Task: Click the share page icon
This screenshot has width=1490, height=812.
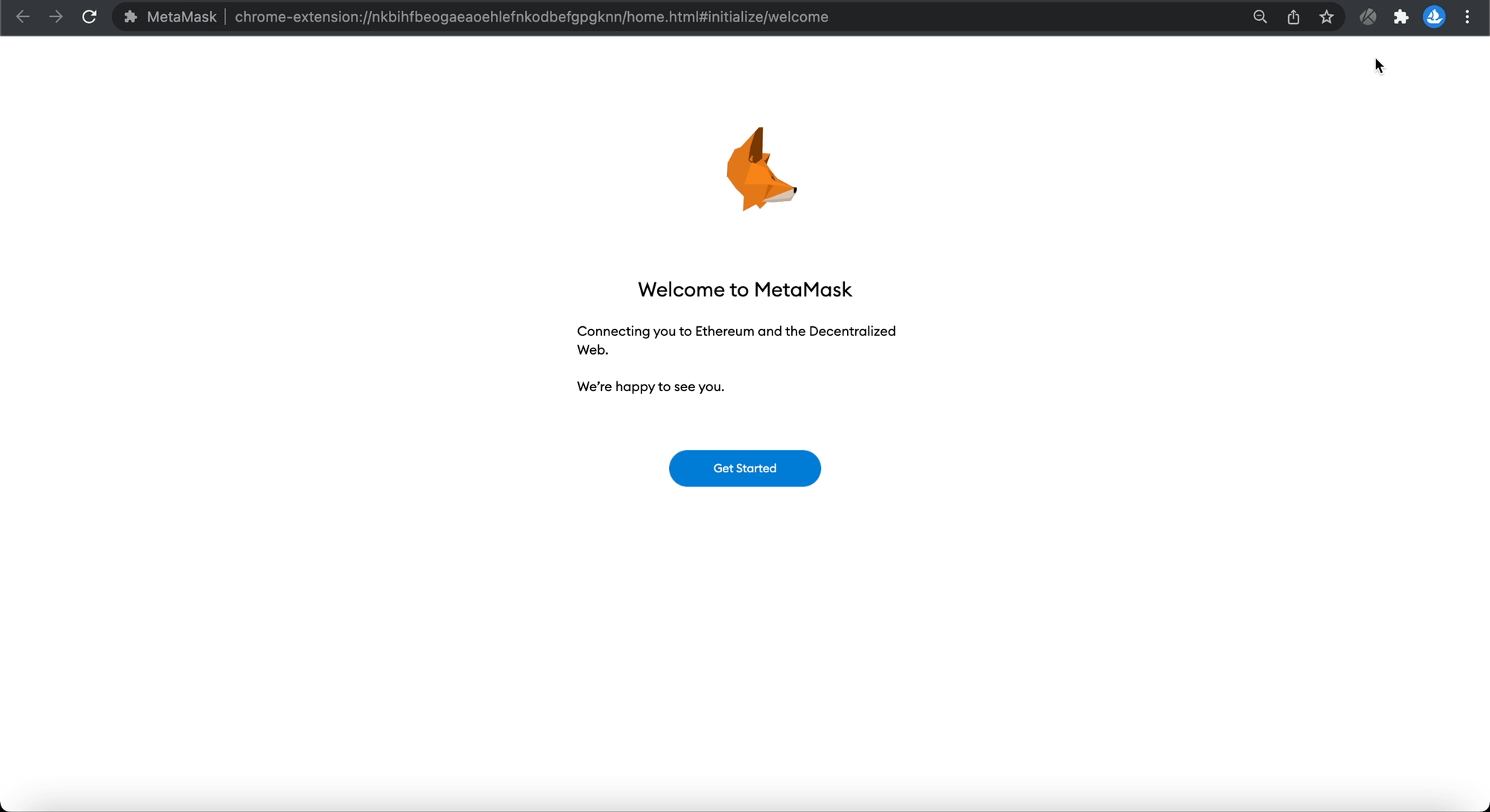Action: click(x=1293, y=16)
